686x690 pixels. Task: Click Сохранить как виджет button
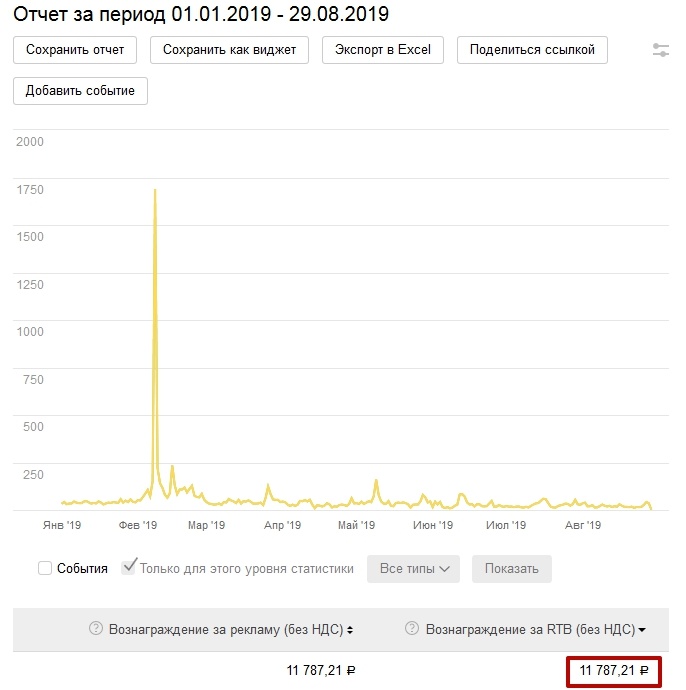click(x=229, y=50)
